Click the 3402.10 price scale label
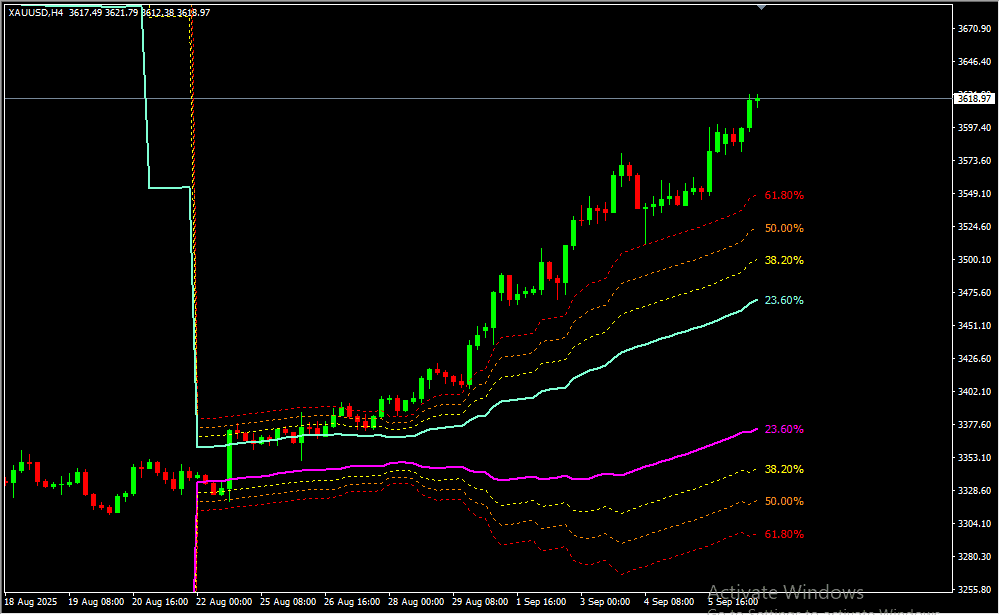Viewport: 1000px width, 615px height. pyautogui.click(x=973, y=392)
